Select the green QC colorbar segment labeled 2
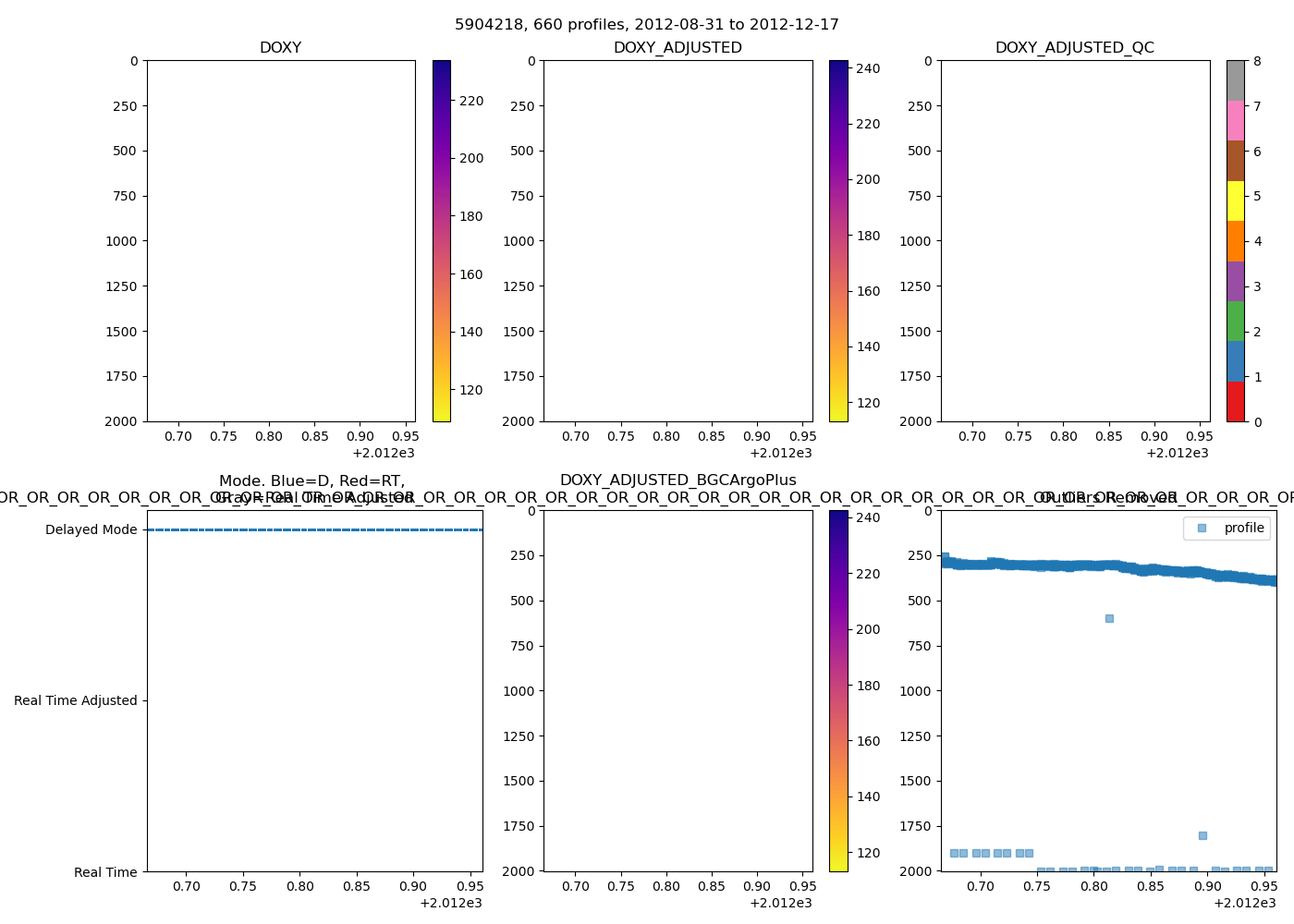The image size is (1294, 924). coord(1235,321)
